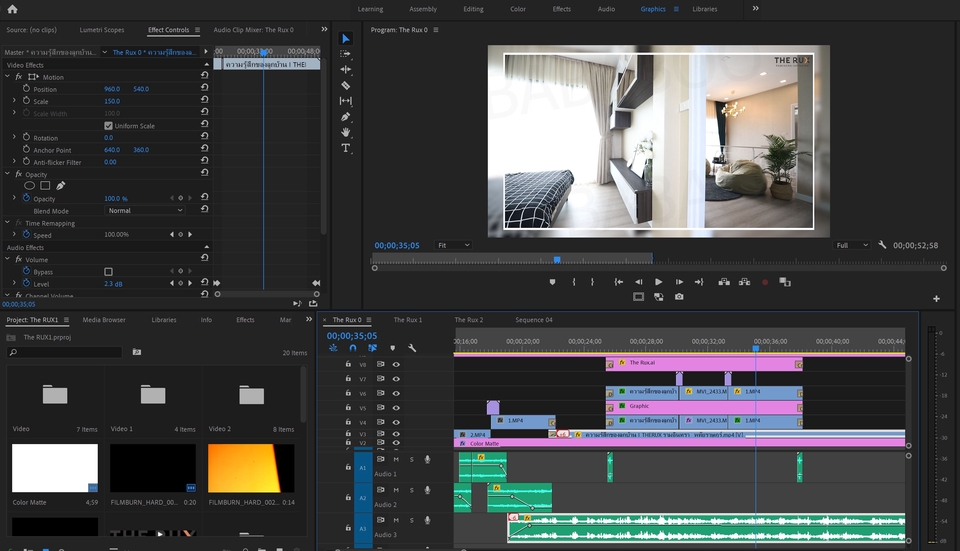Toggle snap magnet in timeline
The width and height of the screenshot is (960, 551).
tap(353, 348)
